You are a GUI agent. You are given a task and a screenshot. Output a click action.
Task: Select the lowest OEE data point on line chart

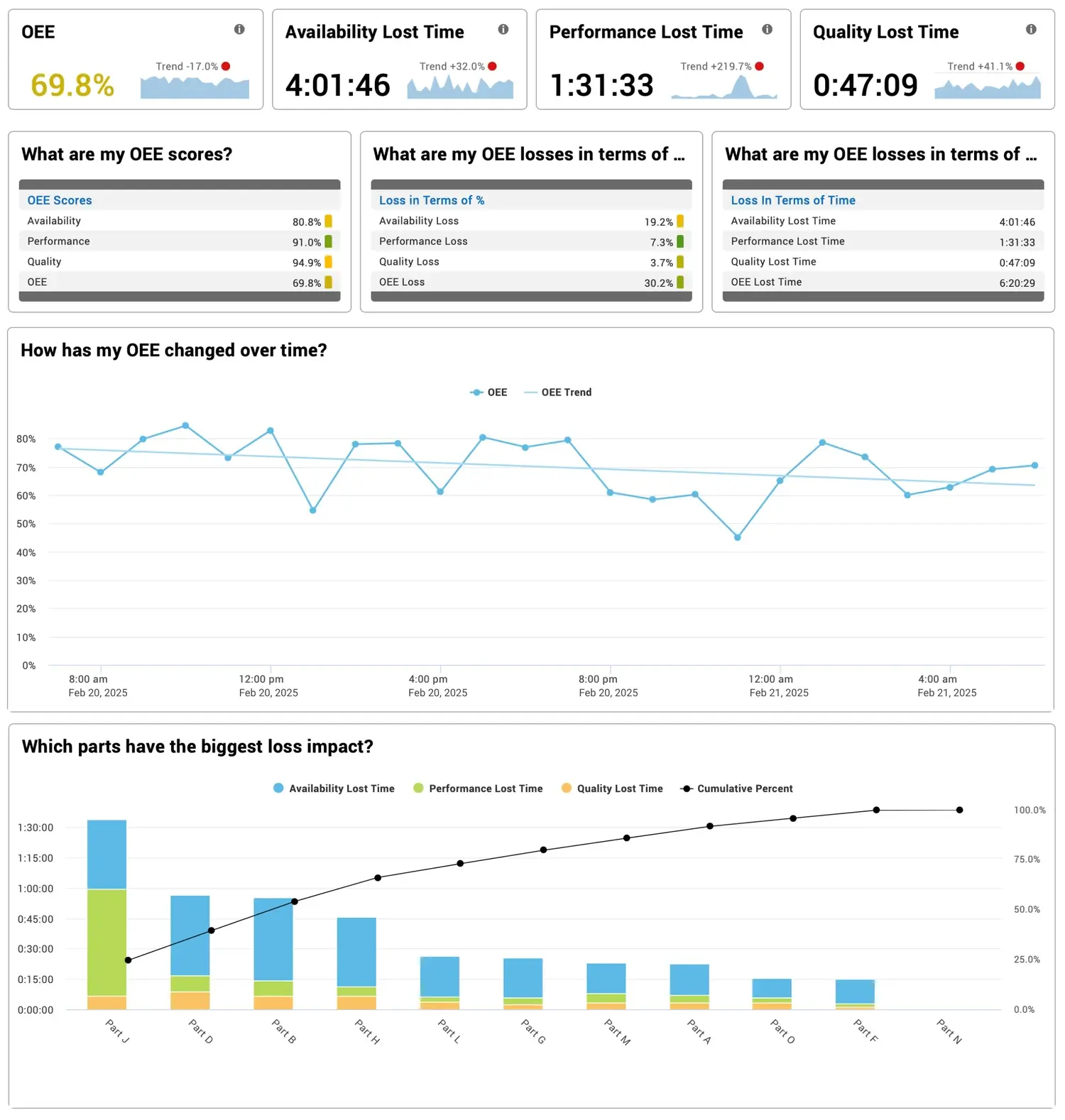(738, 537)
